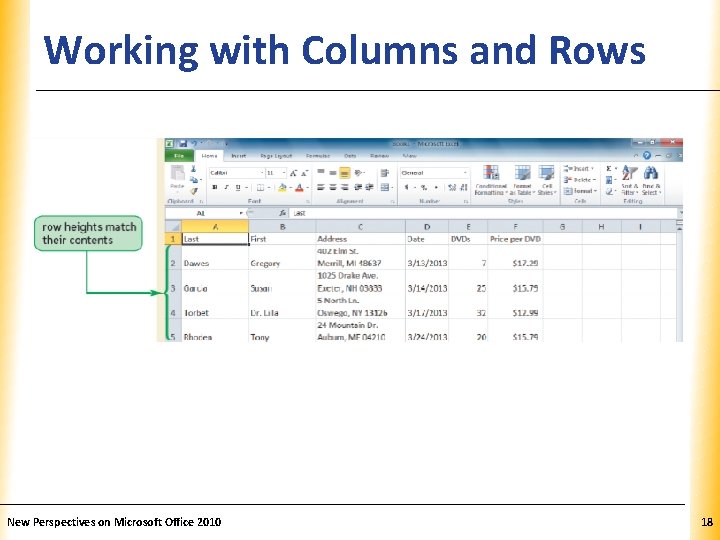
Task: Click the Decrease Decimal icon
Action: click(464, 187)
